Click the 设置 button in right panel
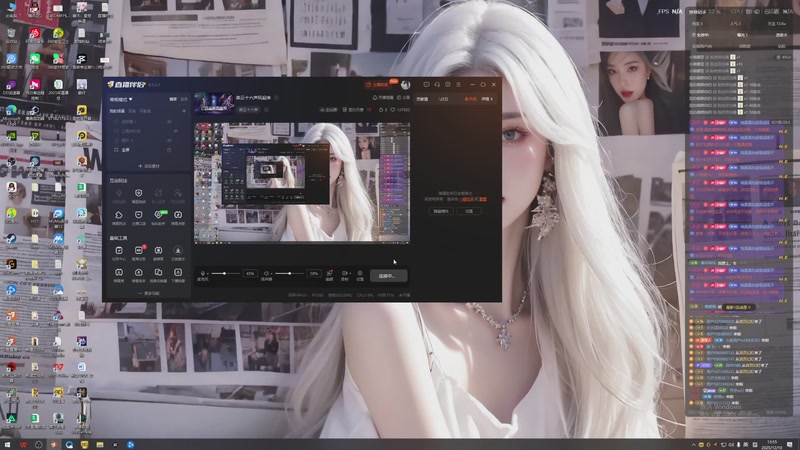This screenshot has height=450, width=800. coord(468,211)
